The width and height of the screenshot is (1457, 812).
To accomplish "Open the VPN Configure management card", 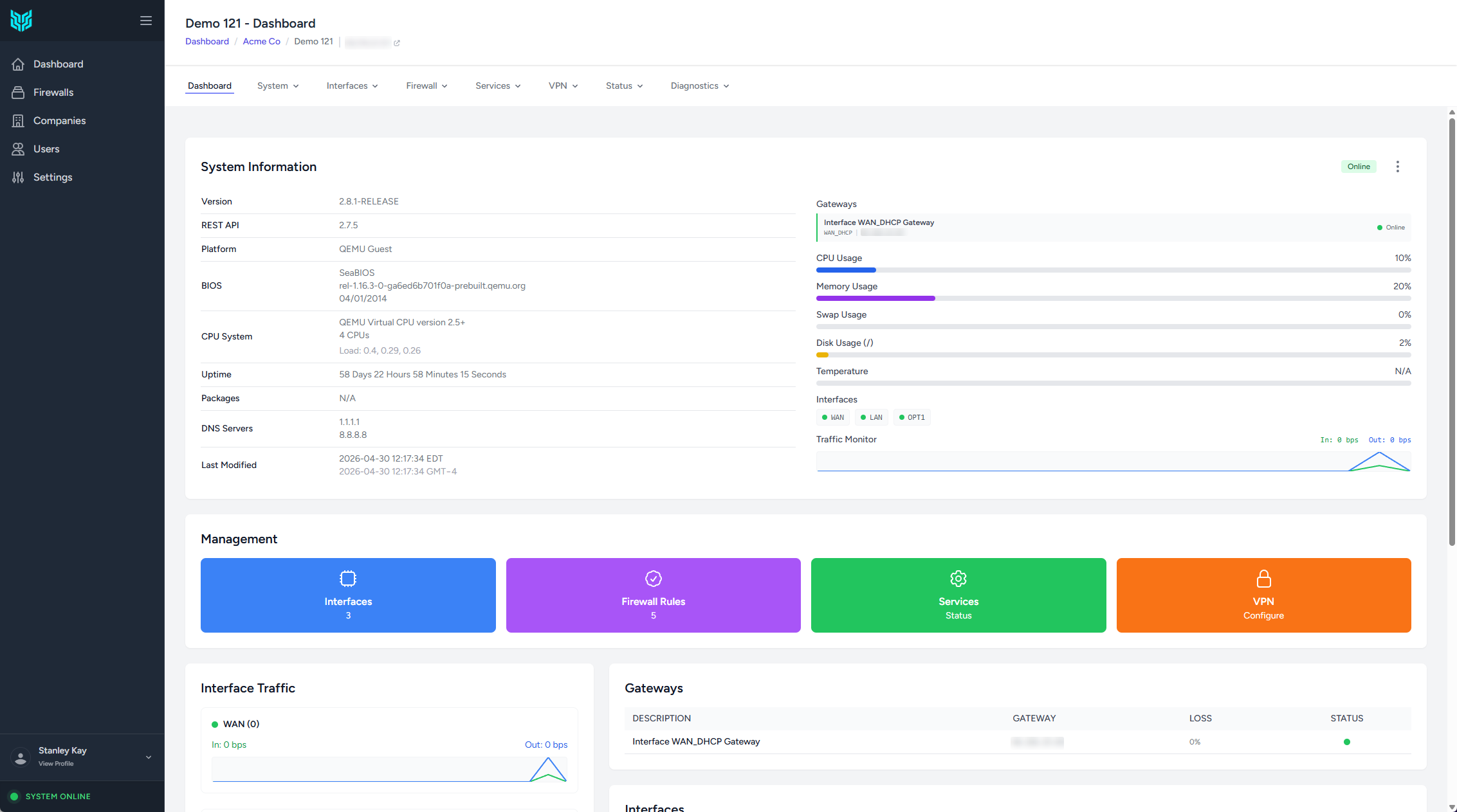I will click(1263, 595).
